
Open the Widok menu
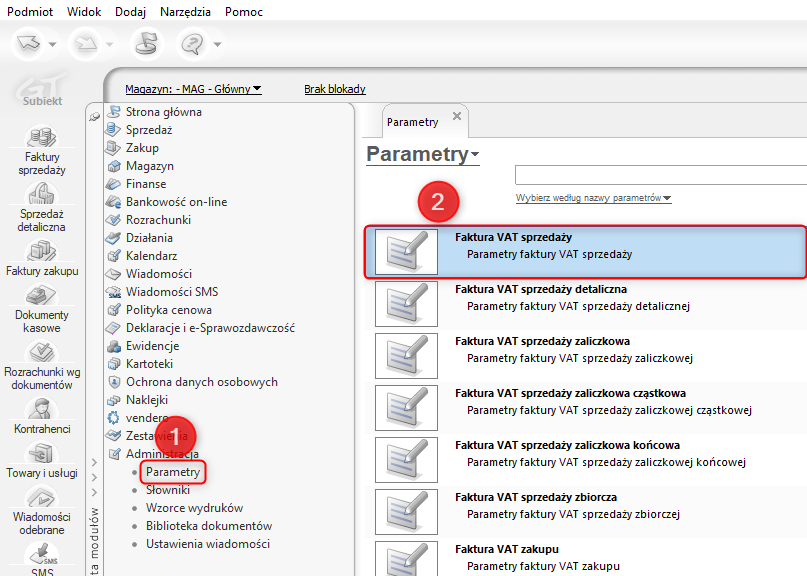click(x=84, y=11)
